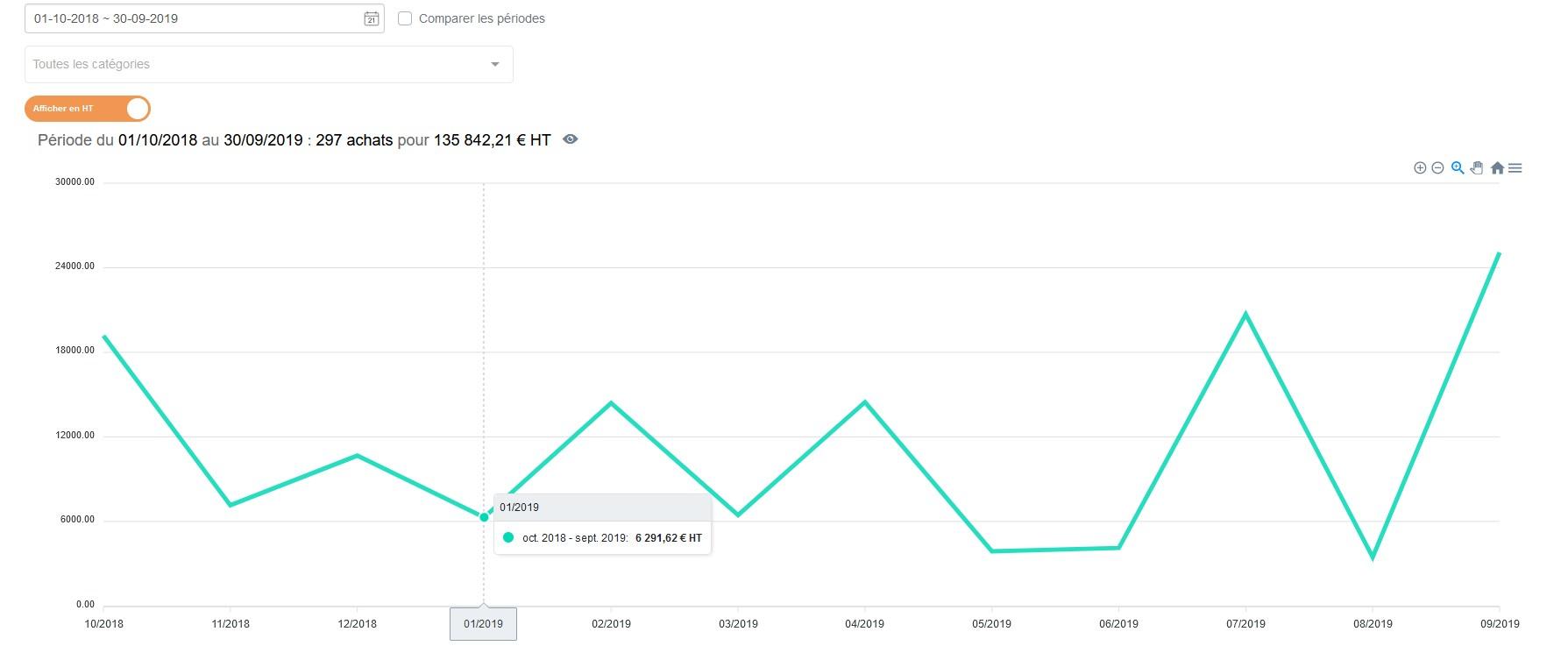Viewport: 1568px width, 646px height.
Task: Expand the 'Toutes les catégories' dropdown arrow
Action: point(495,64)
